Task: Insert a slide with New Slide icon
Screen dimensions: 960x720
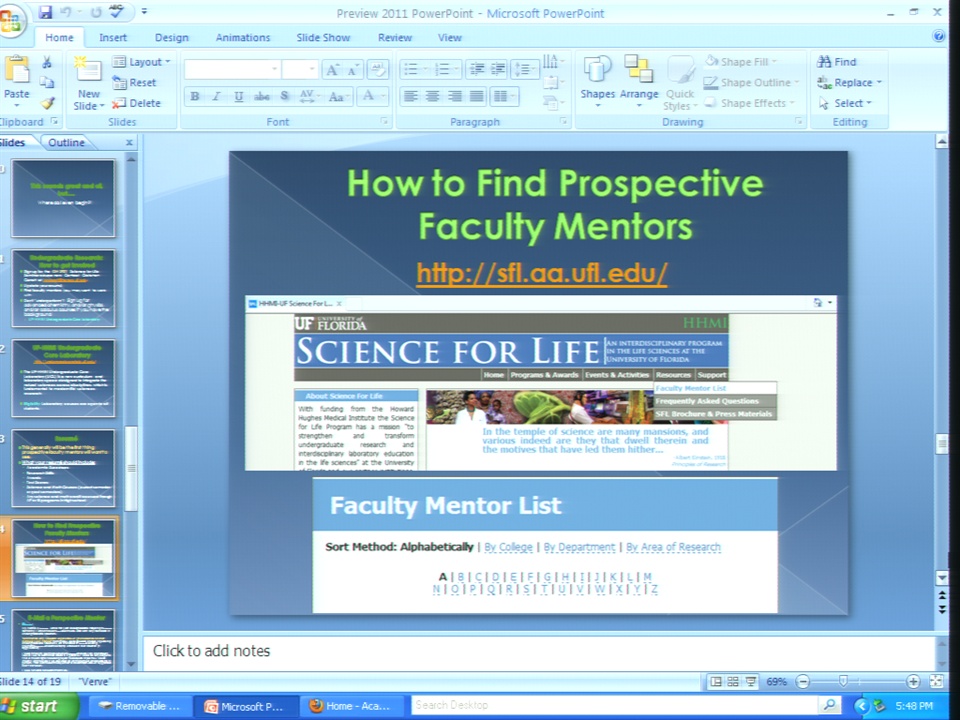Action: pos(89,70)
